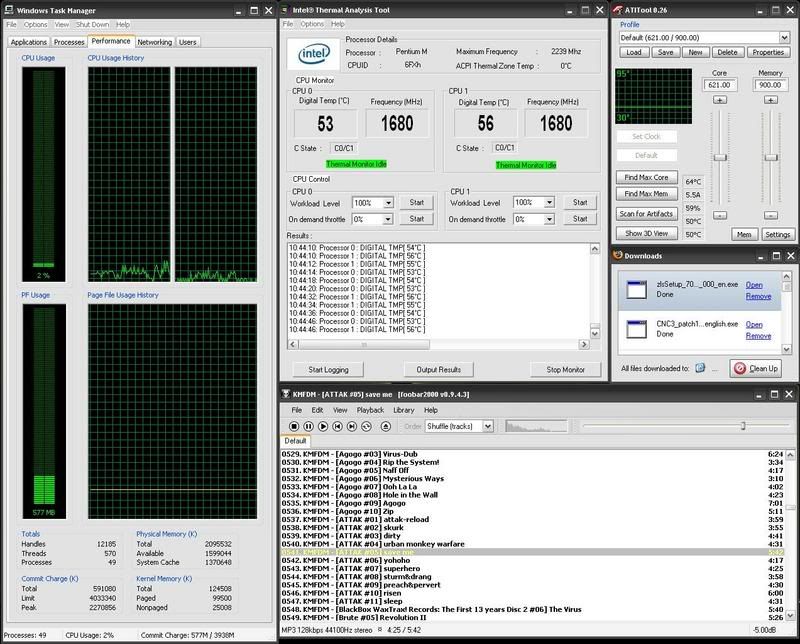800x644 pixels.
Task: Open the playback Order dropdown
Action: 488,426
